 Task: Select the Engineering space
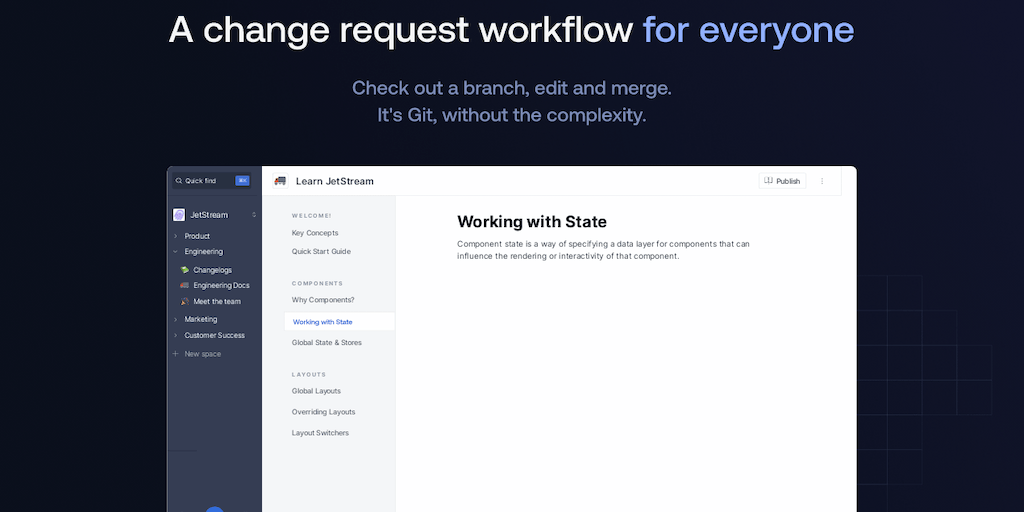(204, 251)
